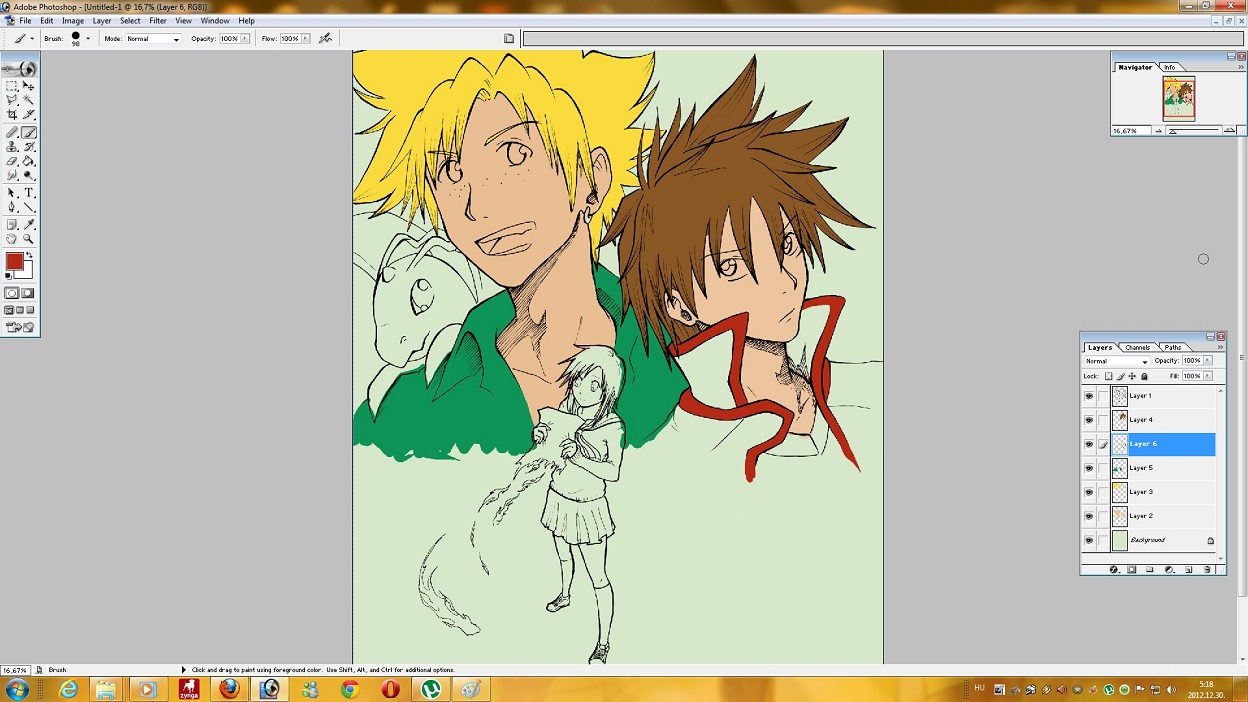
Task: Open painting Mode dropdown in options bar
Action: [153, 38]
